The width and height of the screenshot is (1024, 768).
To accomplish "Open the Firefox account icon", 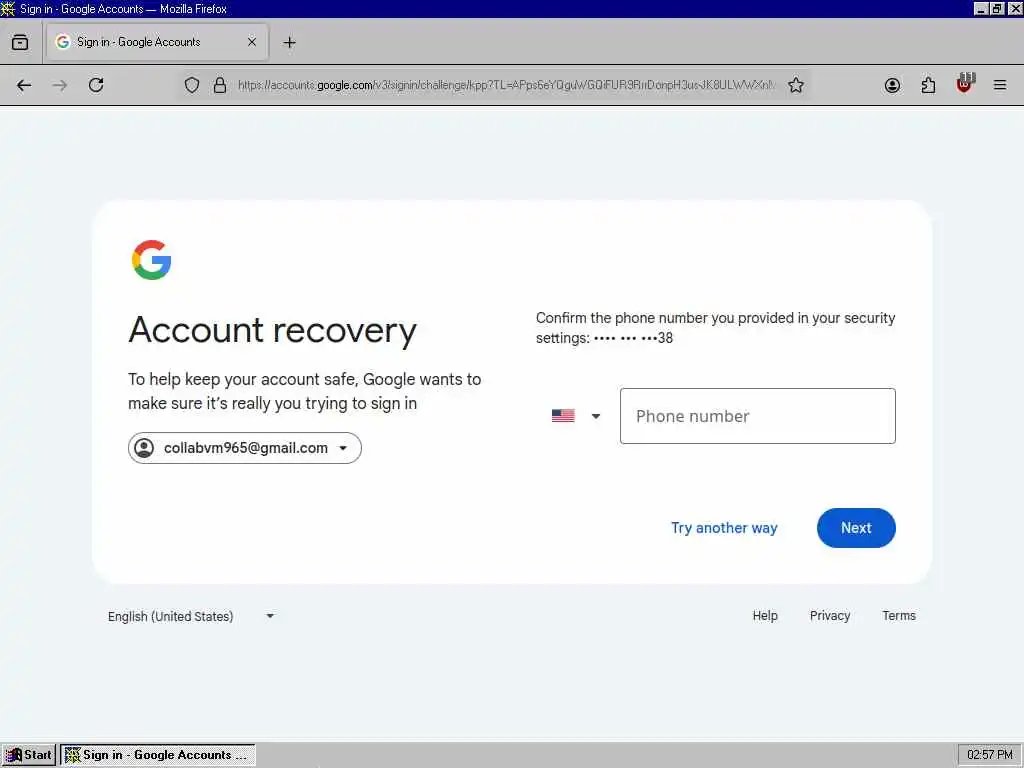I will [x=892, y=85].
